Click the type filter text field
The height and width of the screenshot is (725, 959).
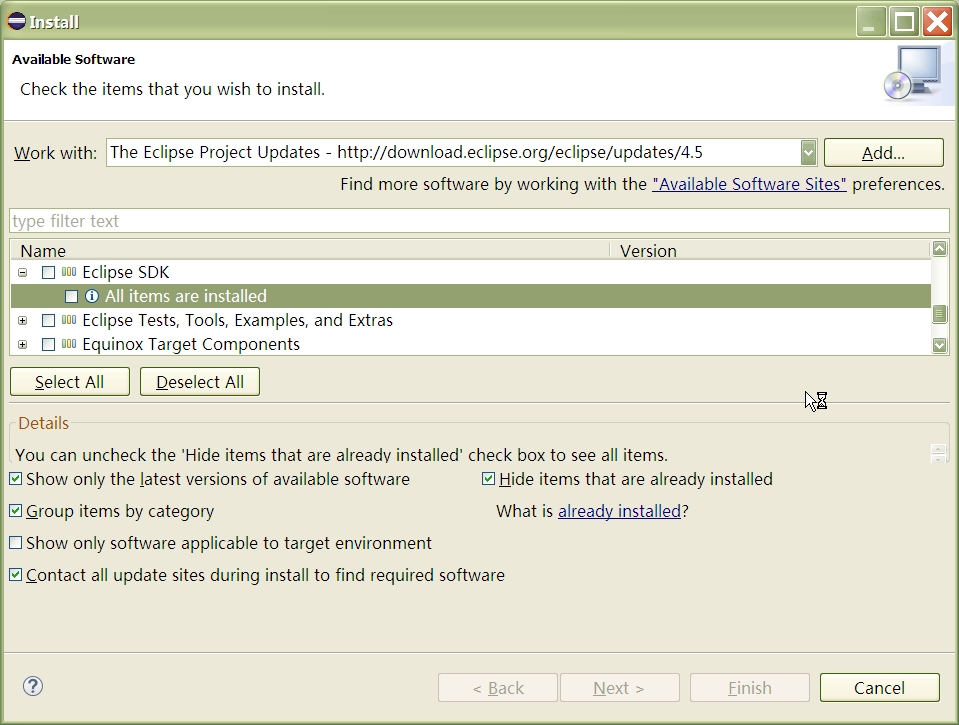point(480,221)
